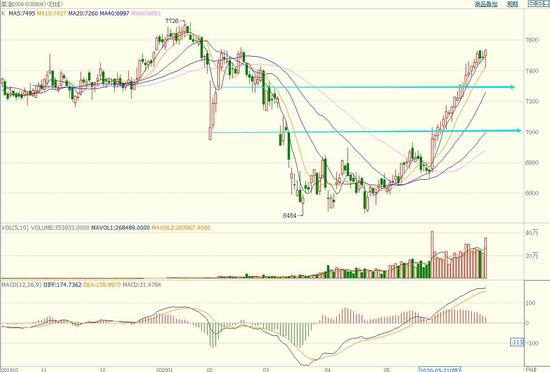Click the upper cyan horizontal line arrowhead
The width and height of the screenshot is (550, 372).
[512, 87]
